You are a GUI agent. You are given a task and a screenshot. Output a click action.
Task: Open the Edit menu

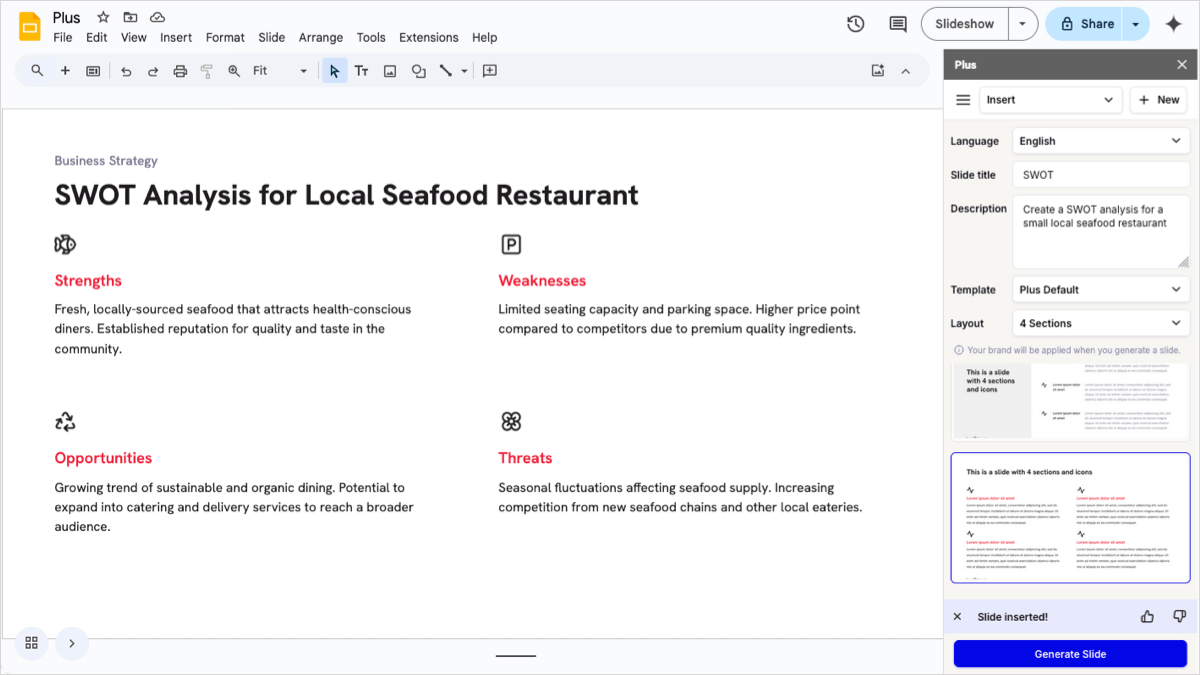pyautogui.click(x=96, y=38)
